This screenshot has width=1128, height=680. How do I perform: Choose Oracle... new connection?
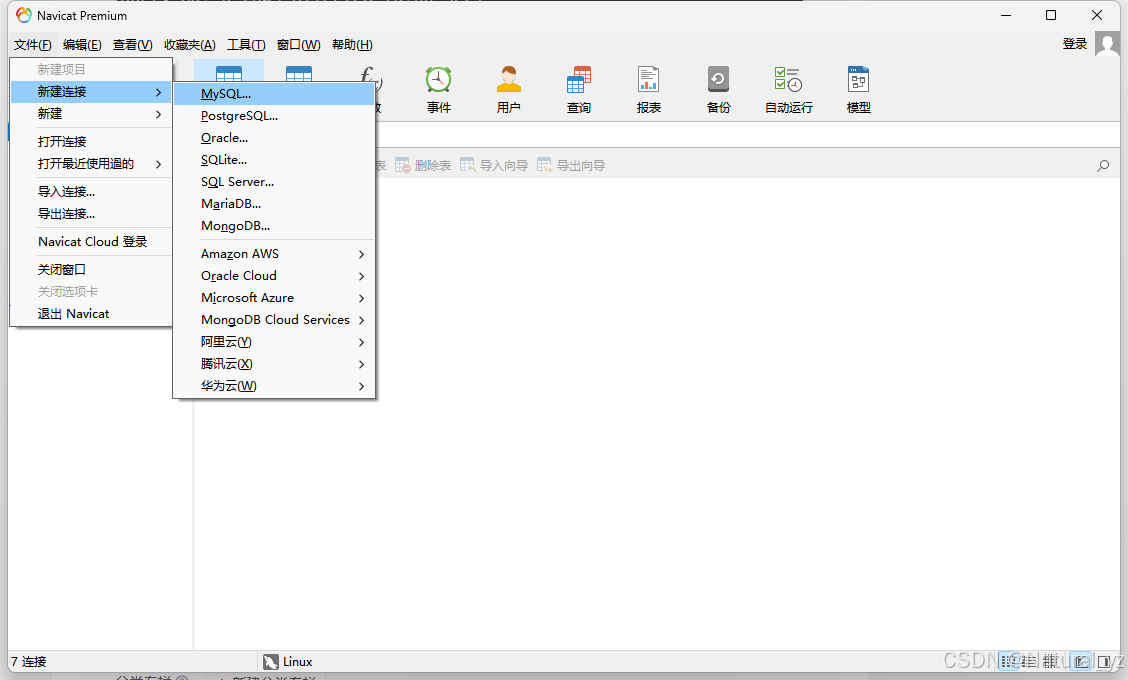point(274,137)
